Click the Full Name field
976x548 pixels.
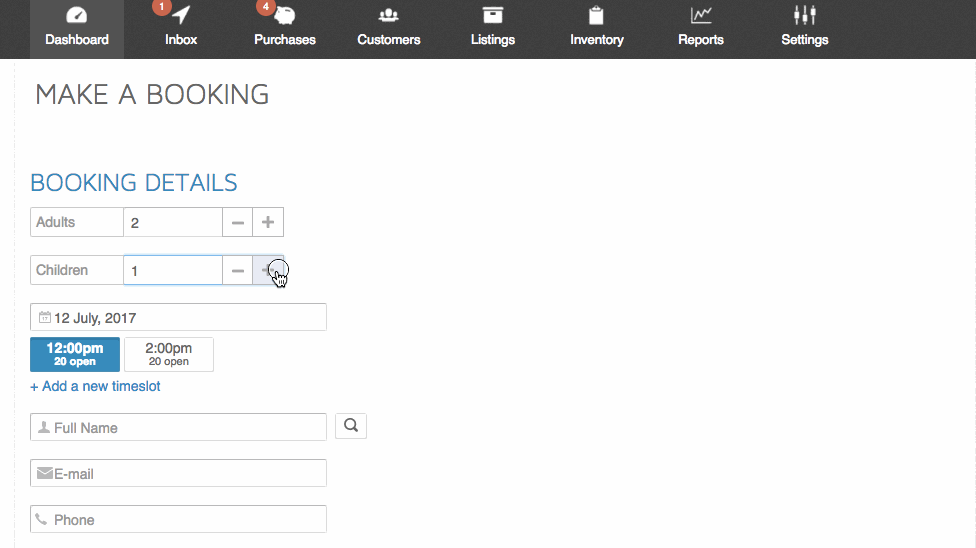tap(178, 427)
